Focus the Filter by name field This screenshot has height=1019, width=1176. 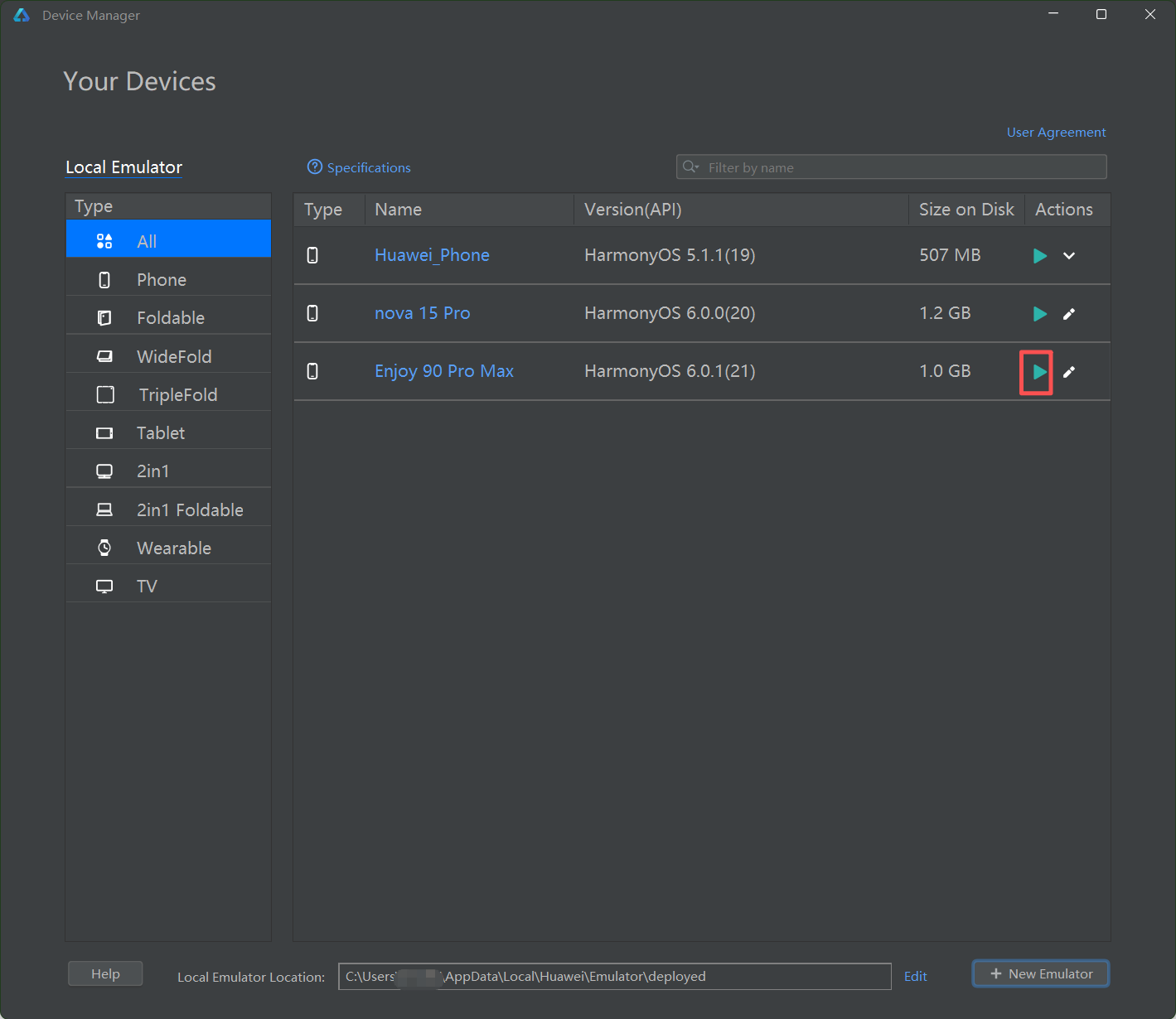click(x=891, y=167)
